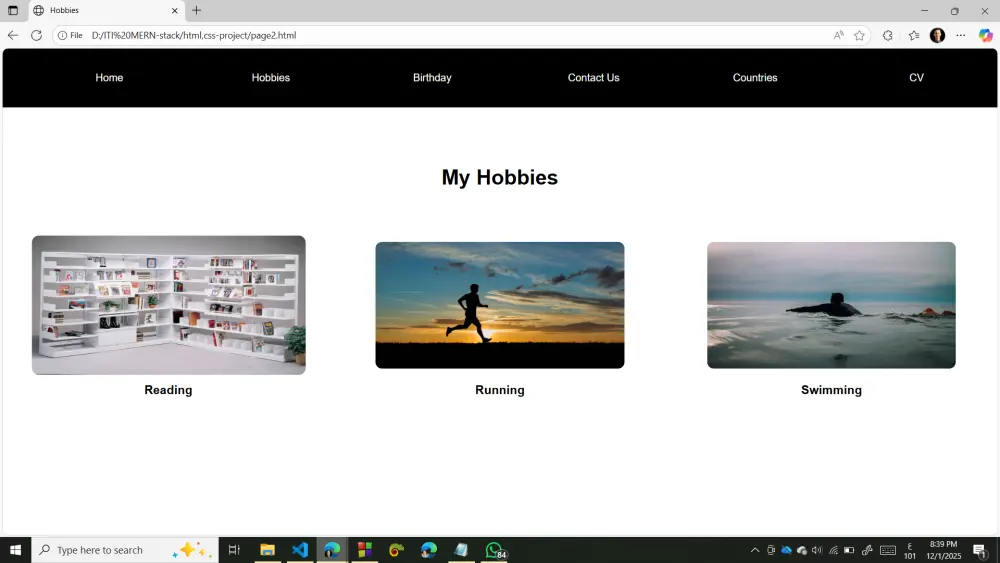Open the Contact Us nav link
Viewport: 1000px width, 563px height.
[x=593, y=78]
